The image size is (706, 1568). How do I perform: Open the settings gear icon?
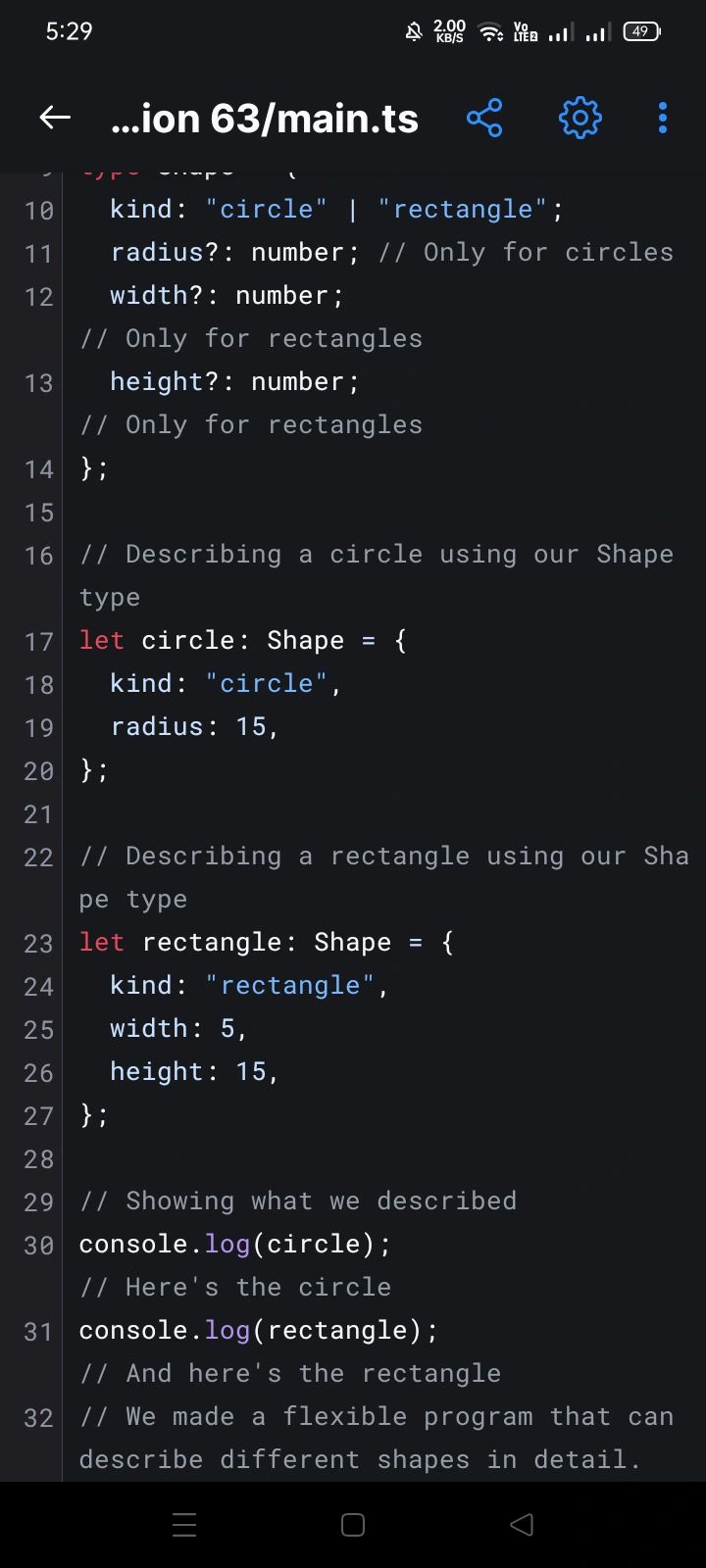[x=580, y=119]
